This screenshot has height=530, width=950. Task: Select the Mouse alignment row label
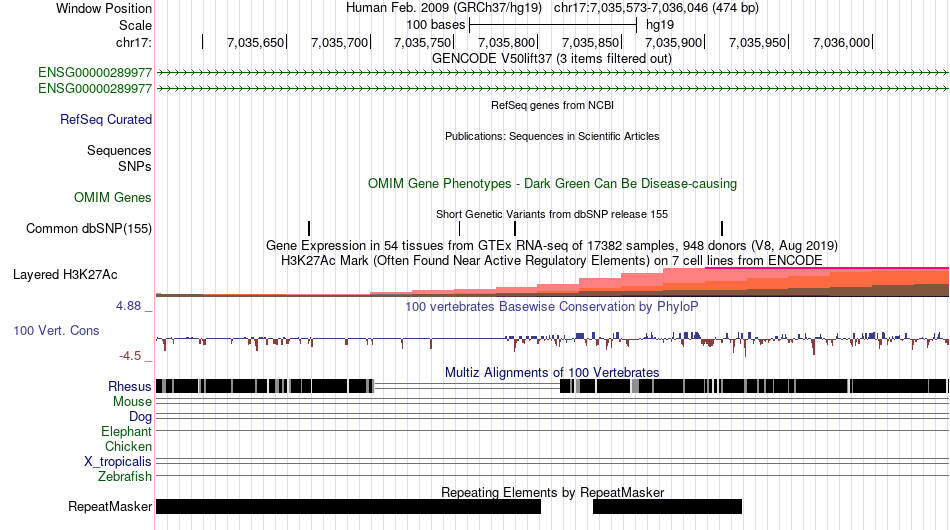pyautogui.click(x=132, y=402)
